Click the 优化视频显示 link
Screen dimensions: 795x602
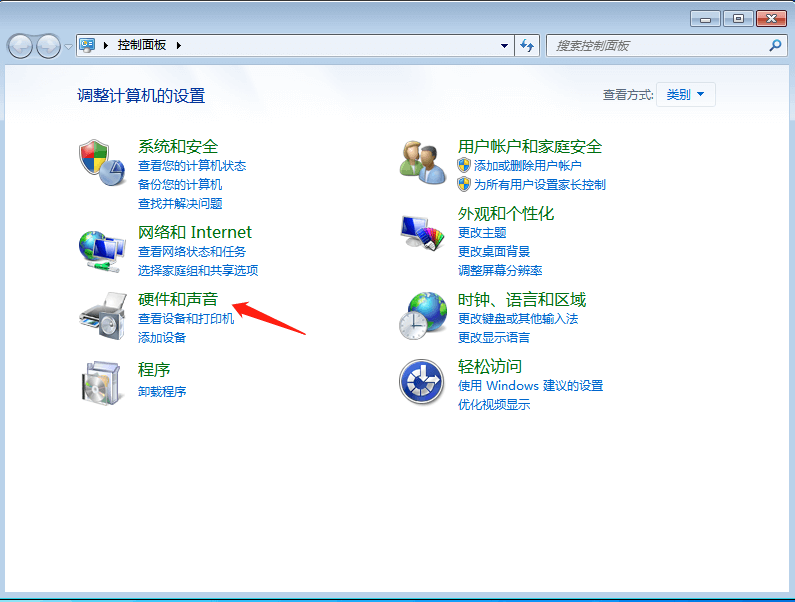coord(494,404)
